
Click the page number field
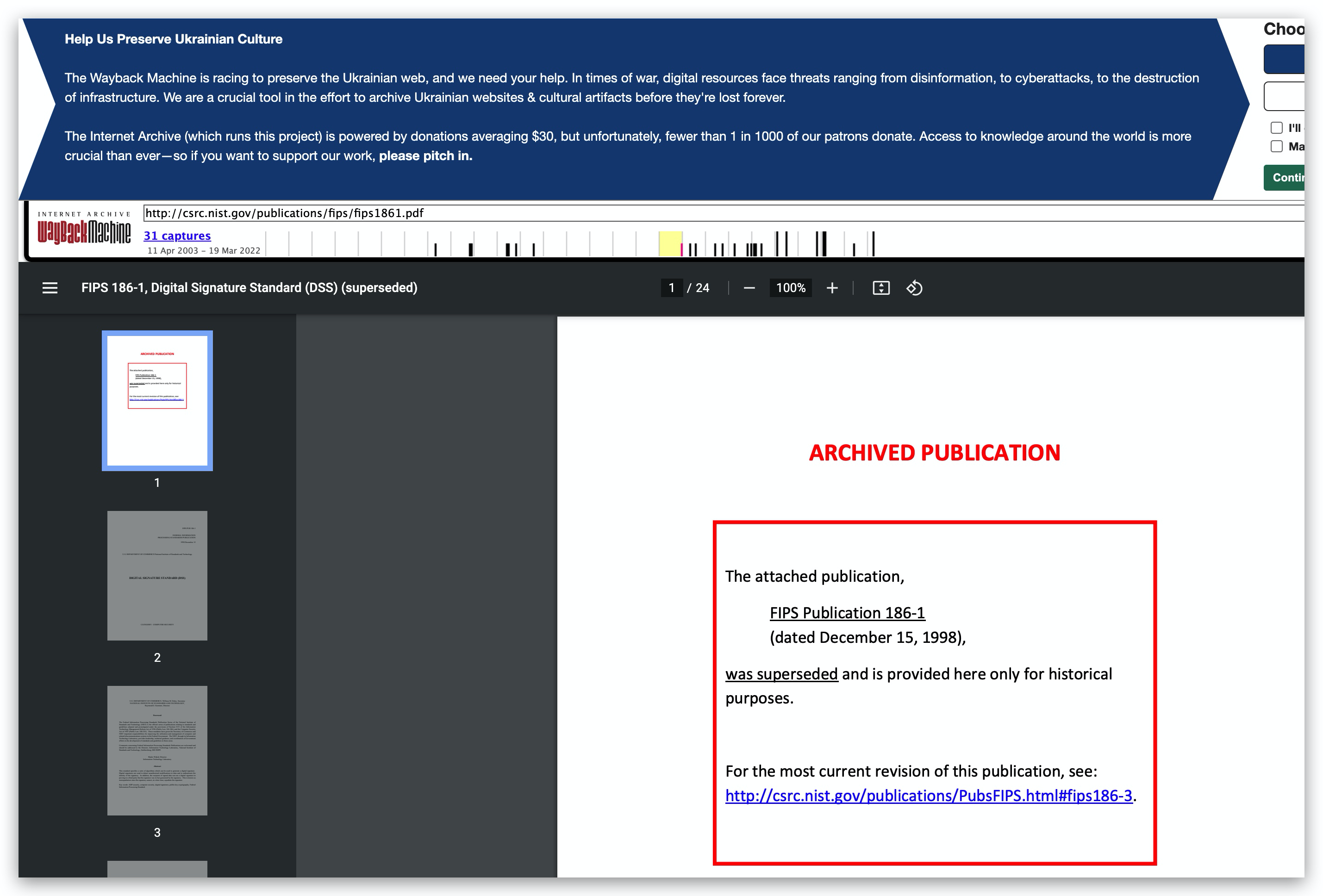coord(672,288)
